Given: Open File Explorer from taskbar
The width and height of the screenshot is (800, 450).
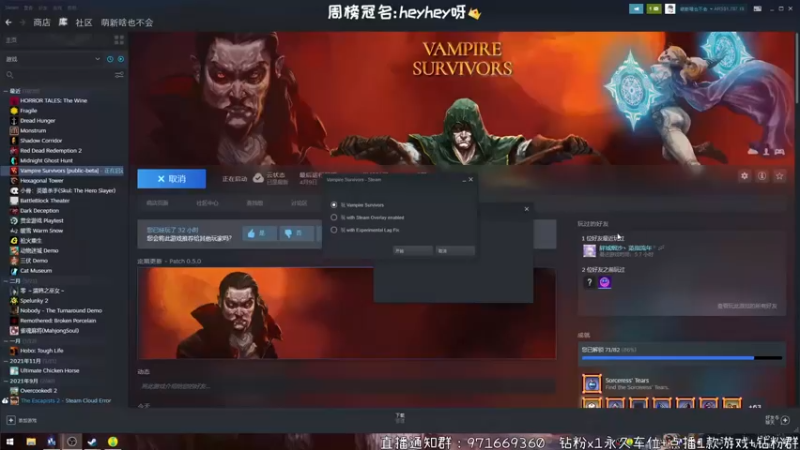Looking at the screenshot, I should pyautogui.click(x=31, y=441).
